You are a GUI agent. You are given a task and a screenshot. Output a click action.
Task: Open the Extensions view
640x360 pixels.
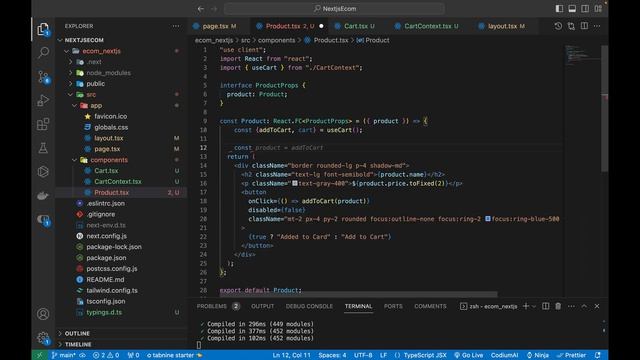tap(43, 124)
